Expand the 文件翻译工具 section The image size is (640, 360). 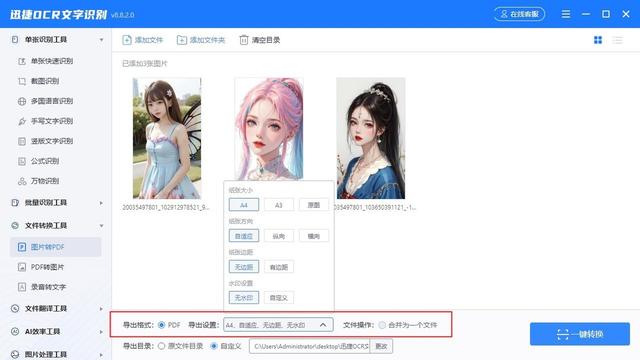[x=101, y=309]
